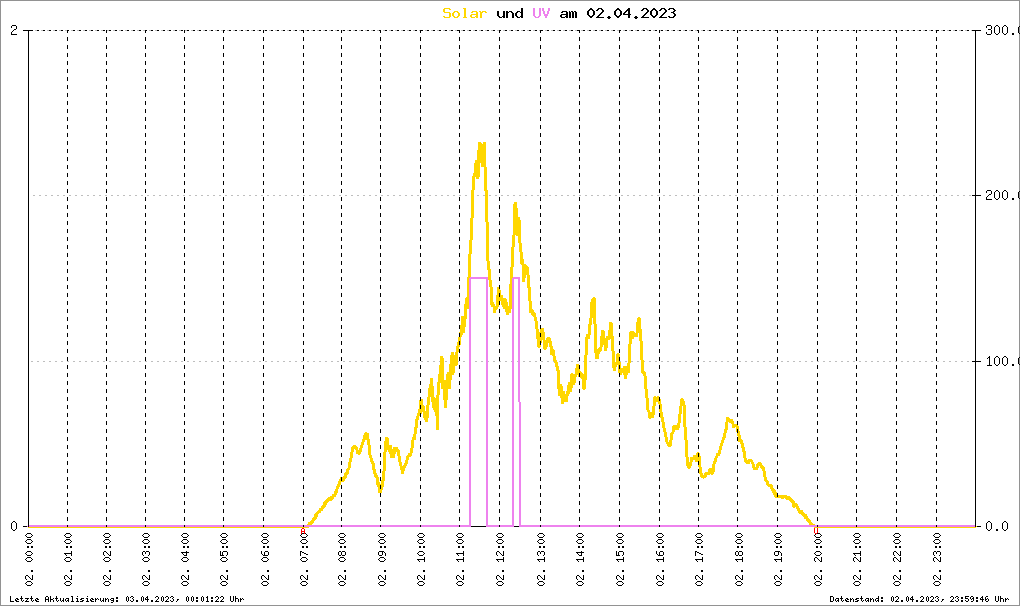Viewport: 1020px width, 606px height.
Task: Click the narrow pink UV plateau after 12:00
Action: (517, 278)
